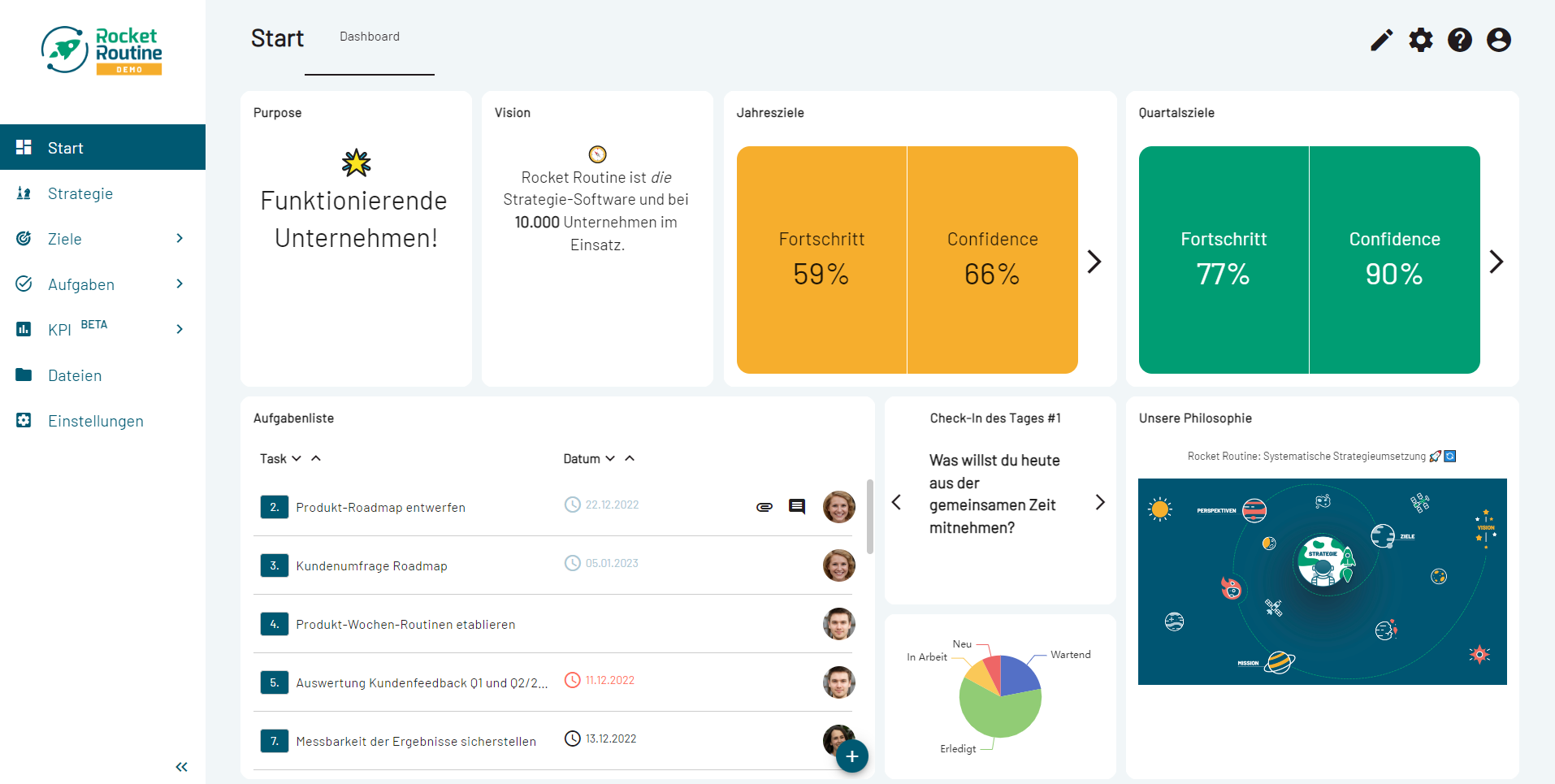
Task: Open help with the question mark icon
Action: (x=1459, y=40)
